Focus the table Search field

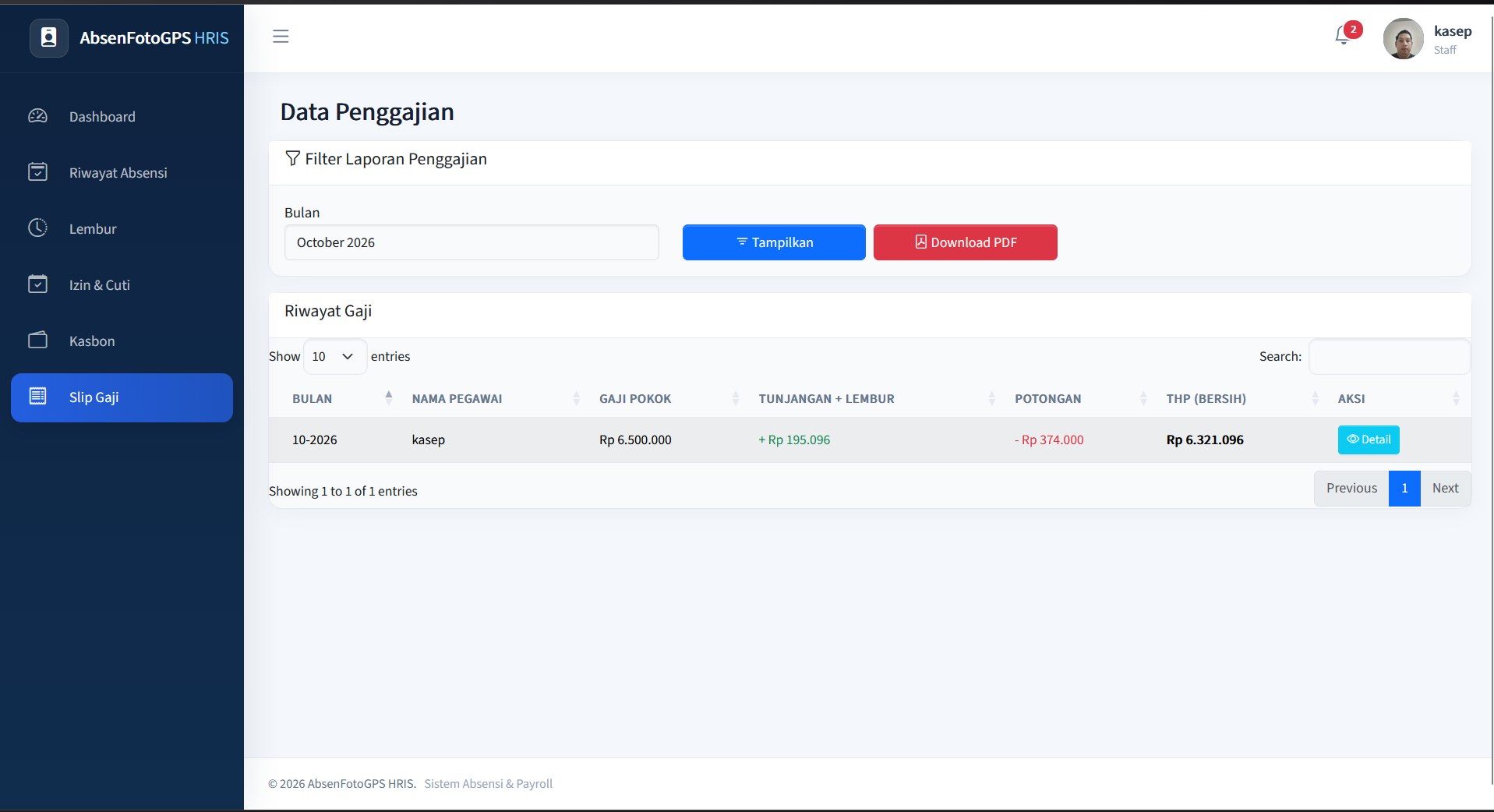point(1389,356)
